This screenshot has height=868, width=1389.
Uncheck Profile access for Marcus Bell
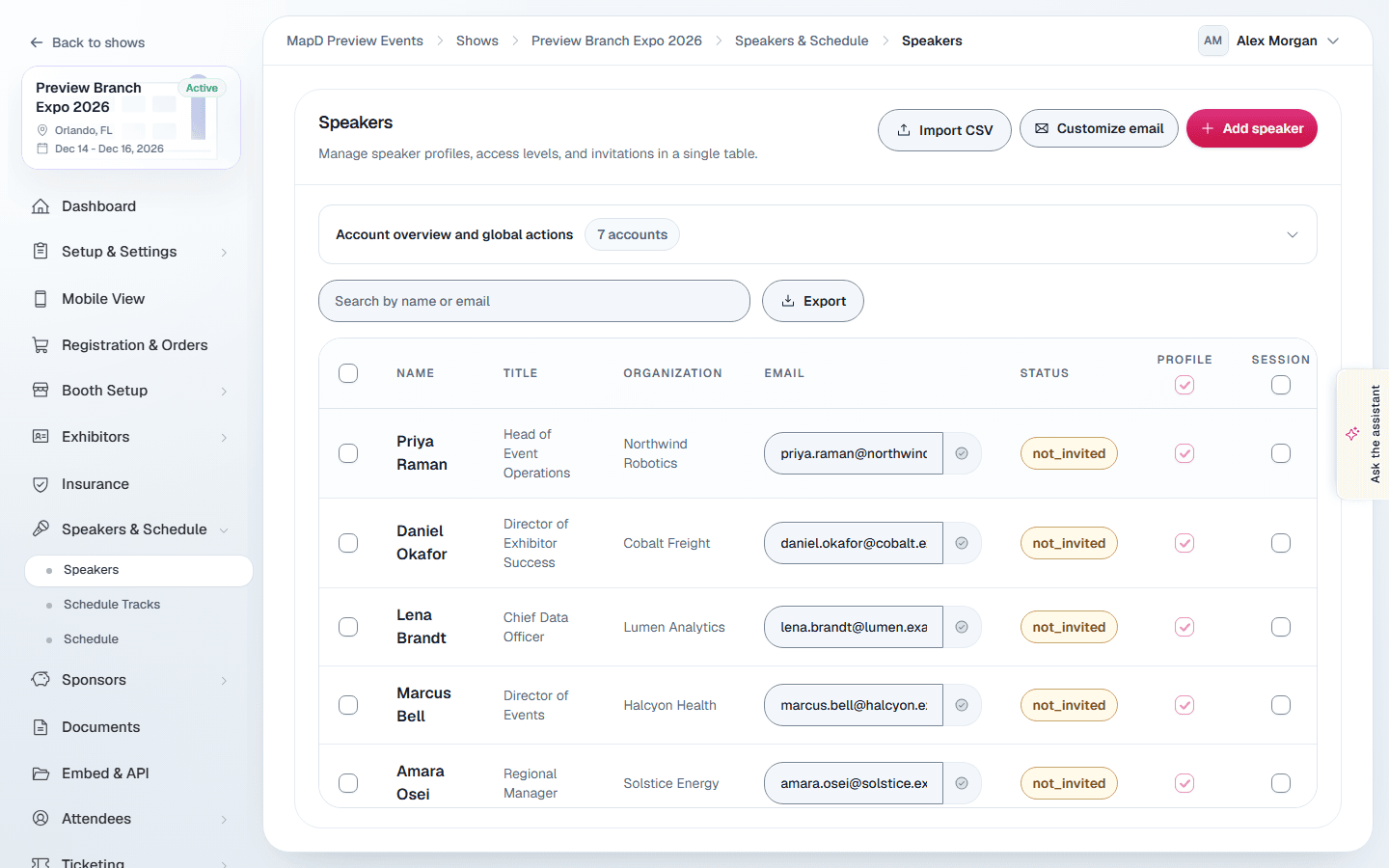1185,705
